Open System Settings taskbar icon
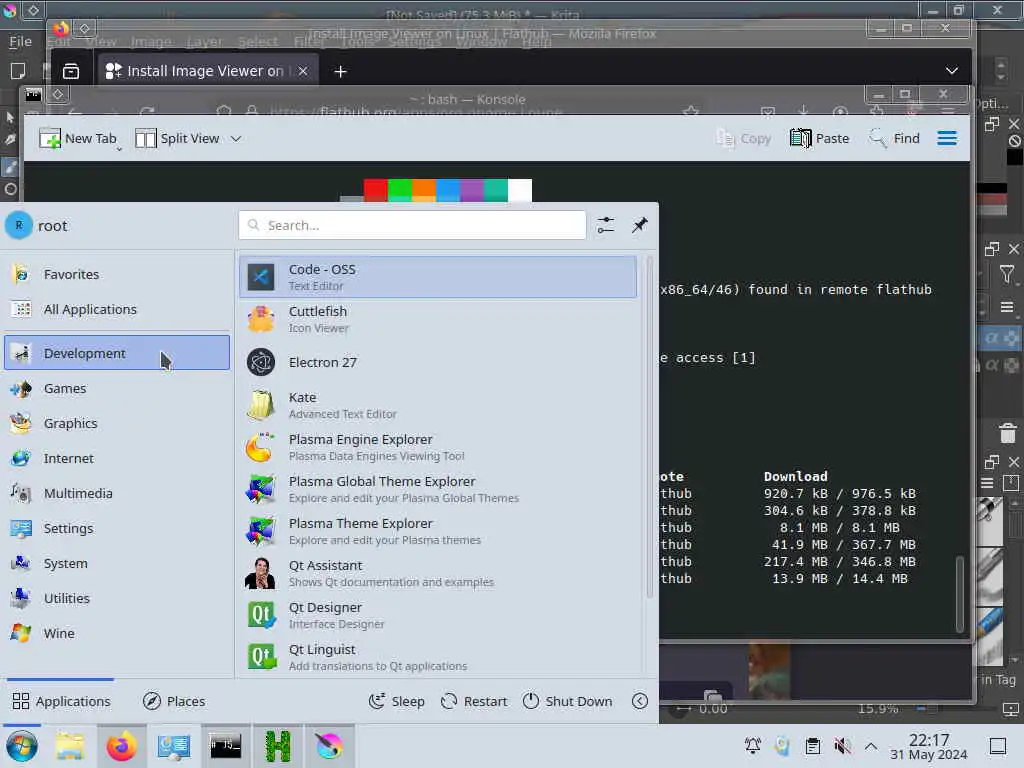 (174, 746)
